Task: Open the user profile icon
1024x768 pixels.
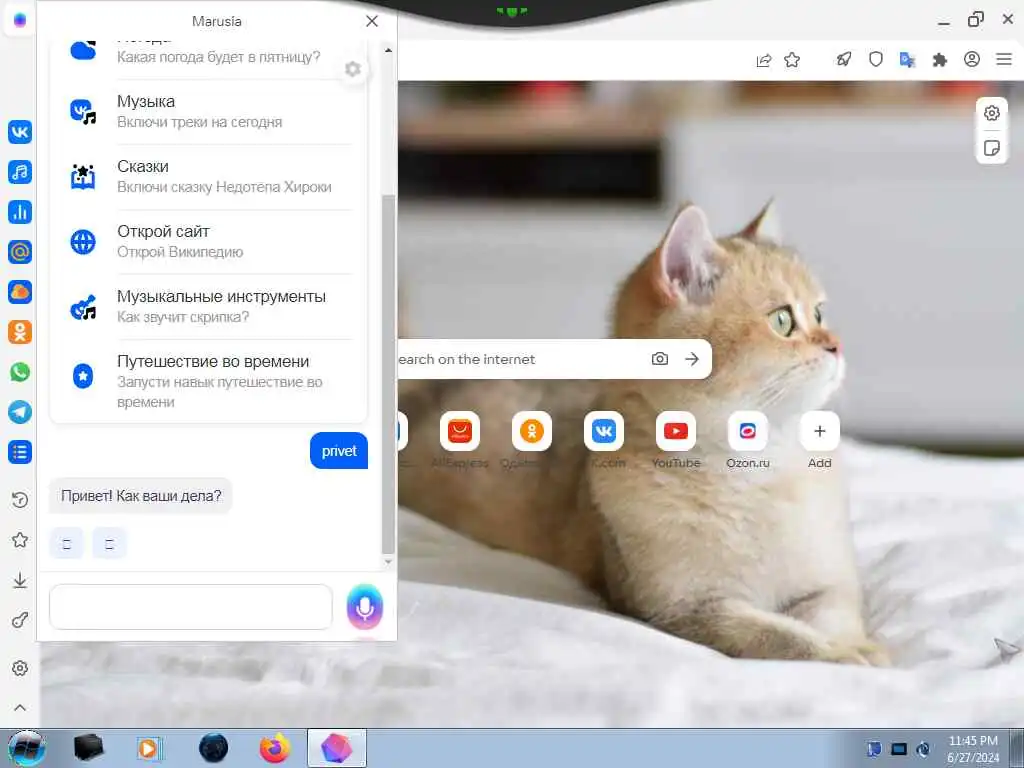Action: 972,59
